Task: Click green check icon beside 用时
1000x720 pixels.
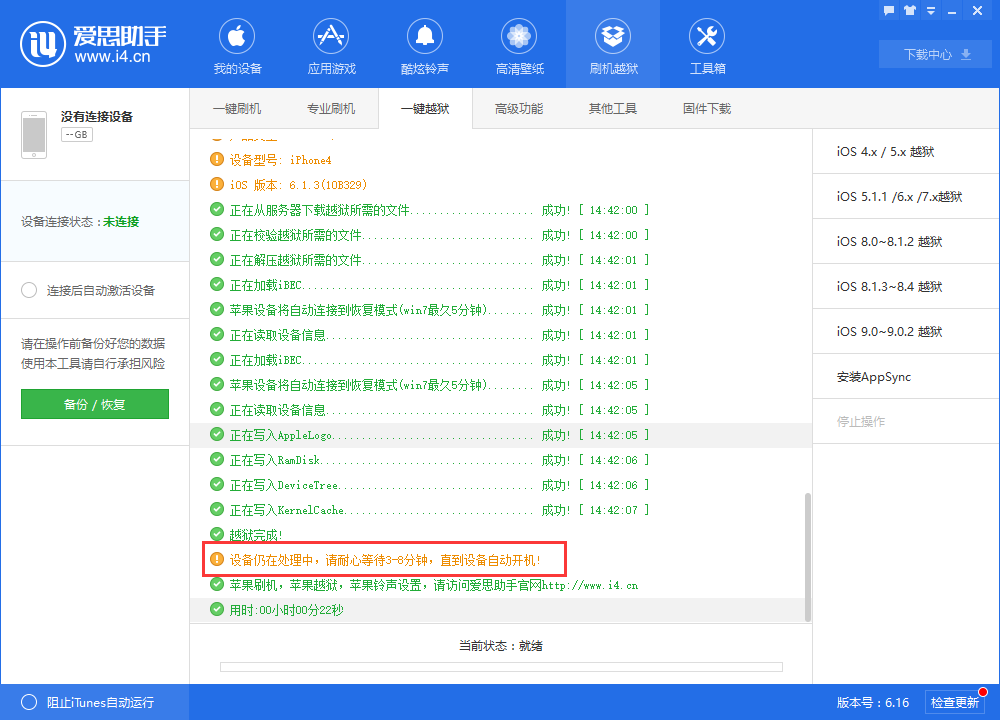Action: (217, 610)
